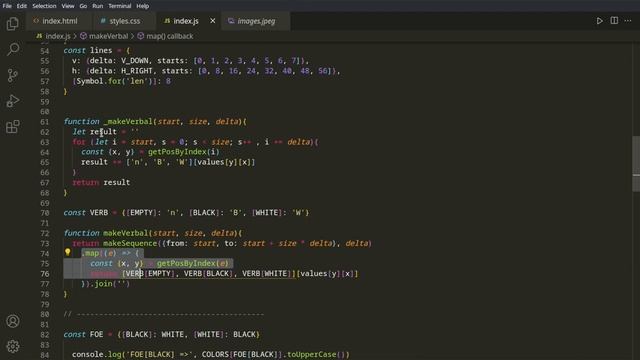640x360 pixels.
Task: Run the code with the play icon
Action: (599, 21)
